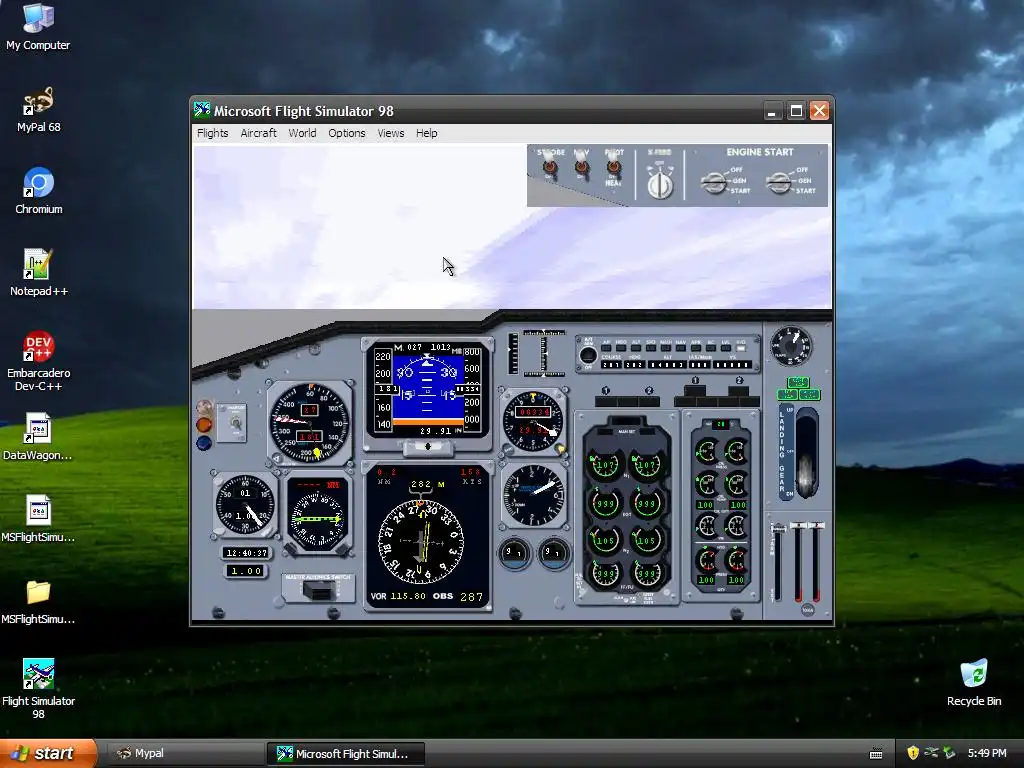Open the World menu

tap(302, 133)
